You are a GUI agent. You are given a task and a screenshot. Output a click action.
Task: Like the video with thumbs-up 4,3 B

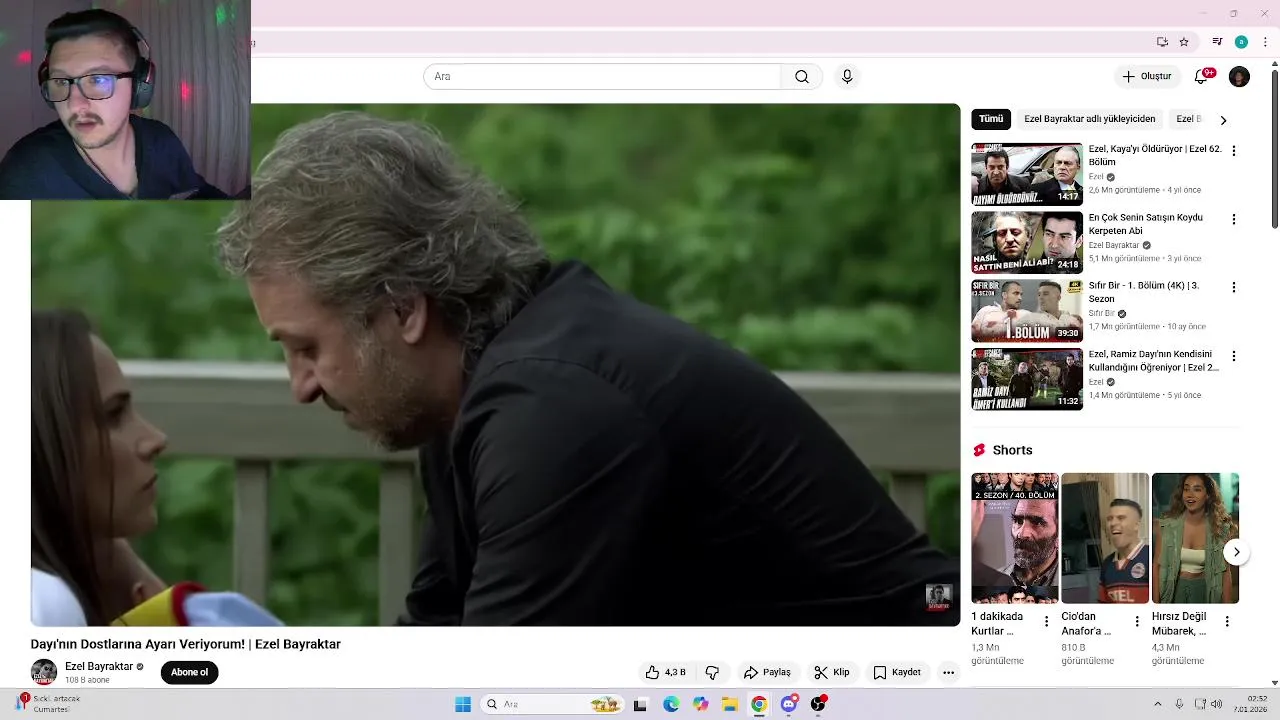tap(665, 673)
